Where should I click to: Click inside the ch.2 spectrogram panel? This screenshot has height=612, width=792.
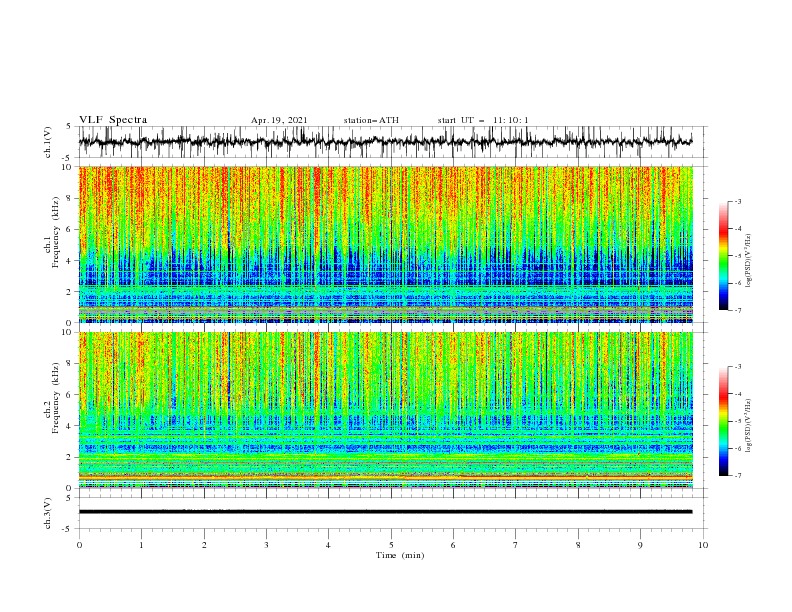(x=385, y=410)
